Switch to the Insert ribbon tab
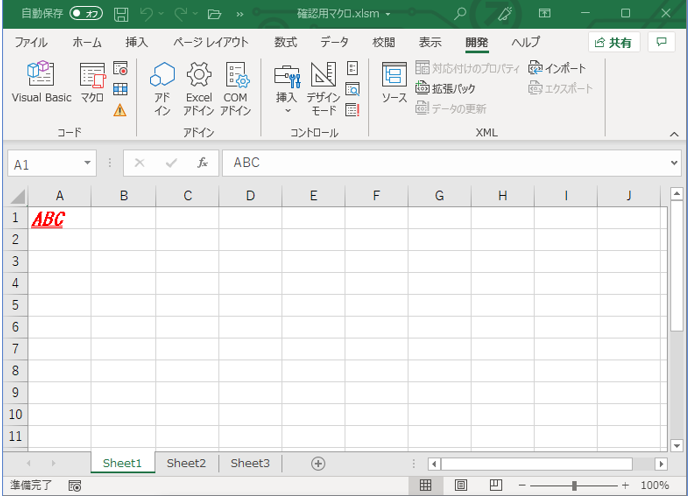The height and width of the screenshot is (496, 688). pos(136,42)
